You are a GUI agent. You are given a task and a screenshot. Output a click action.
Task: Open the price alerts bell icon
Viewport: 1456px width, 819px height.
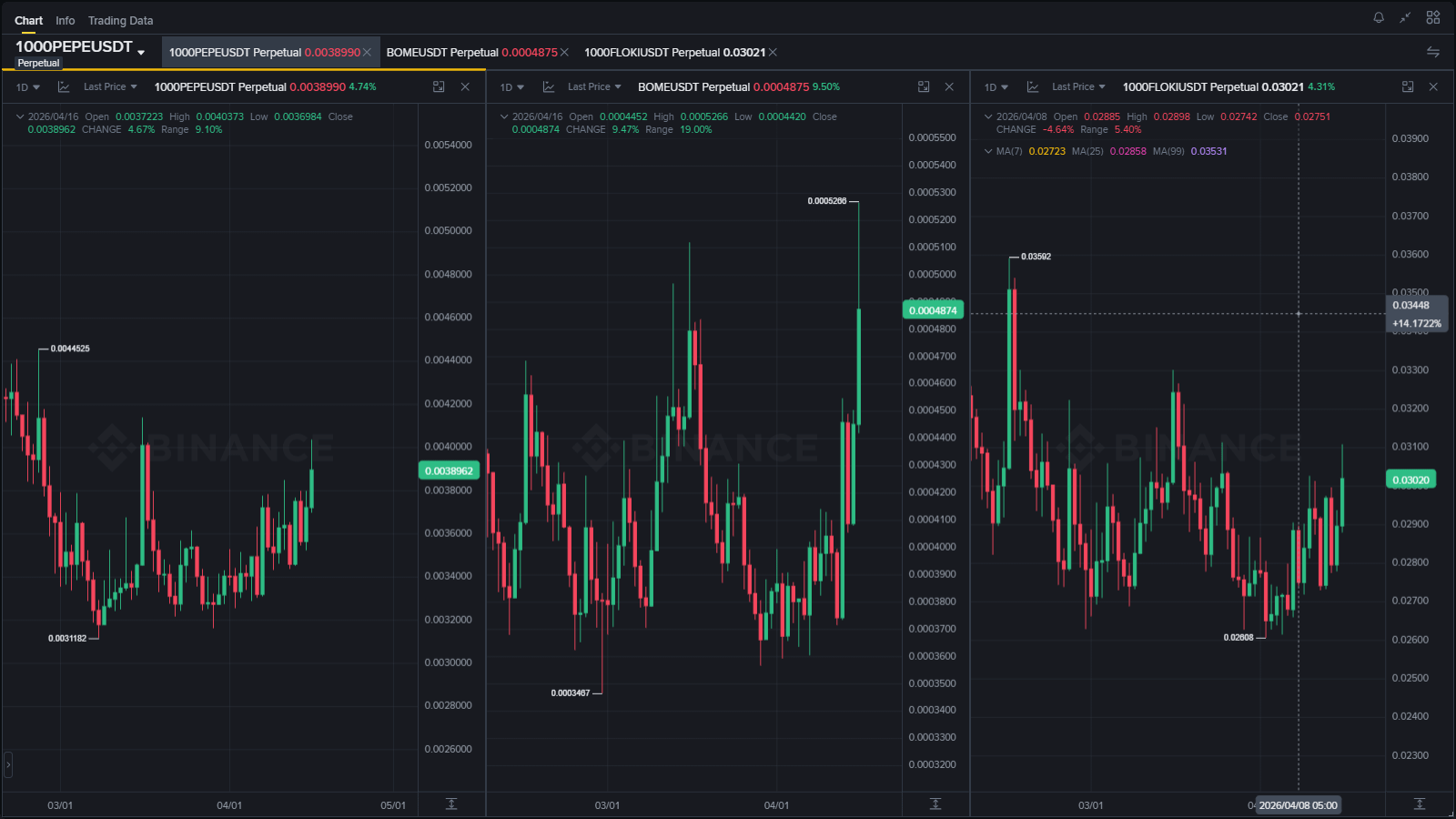tap(1379, 17)
